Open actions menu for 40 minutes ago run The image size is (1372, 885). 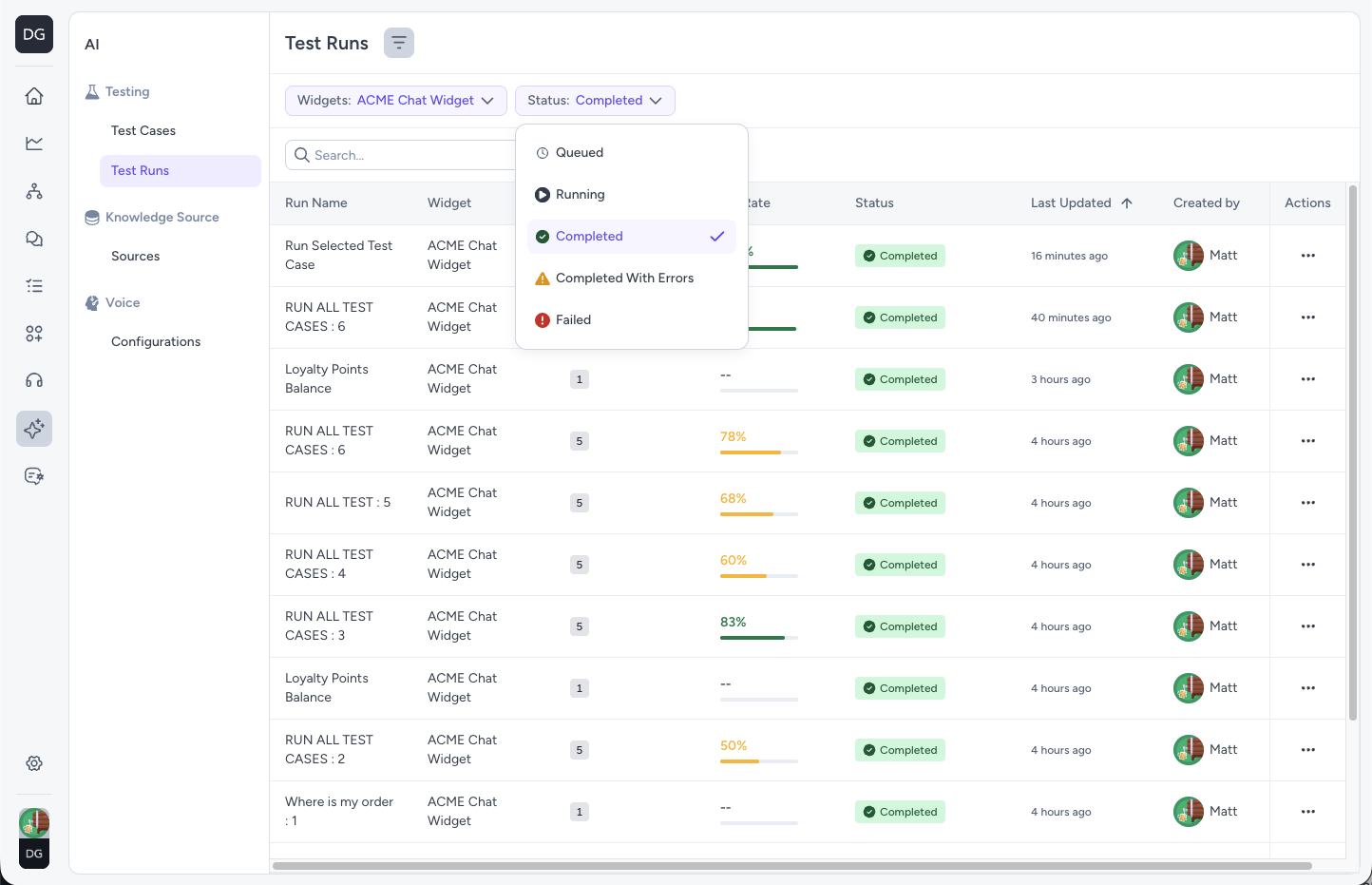(1308, 317)
